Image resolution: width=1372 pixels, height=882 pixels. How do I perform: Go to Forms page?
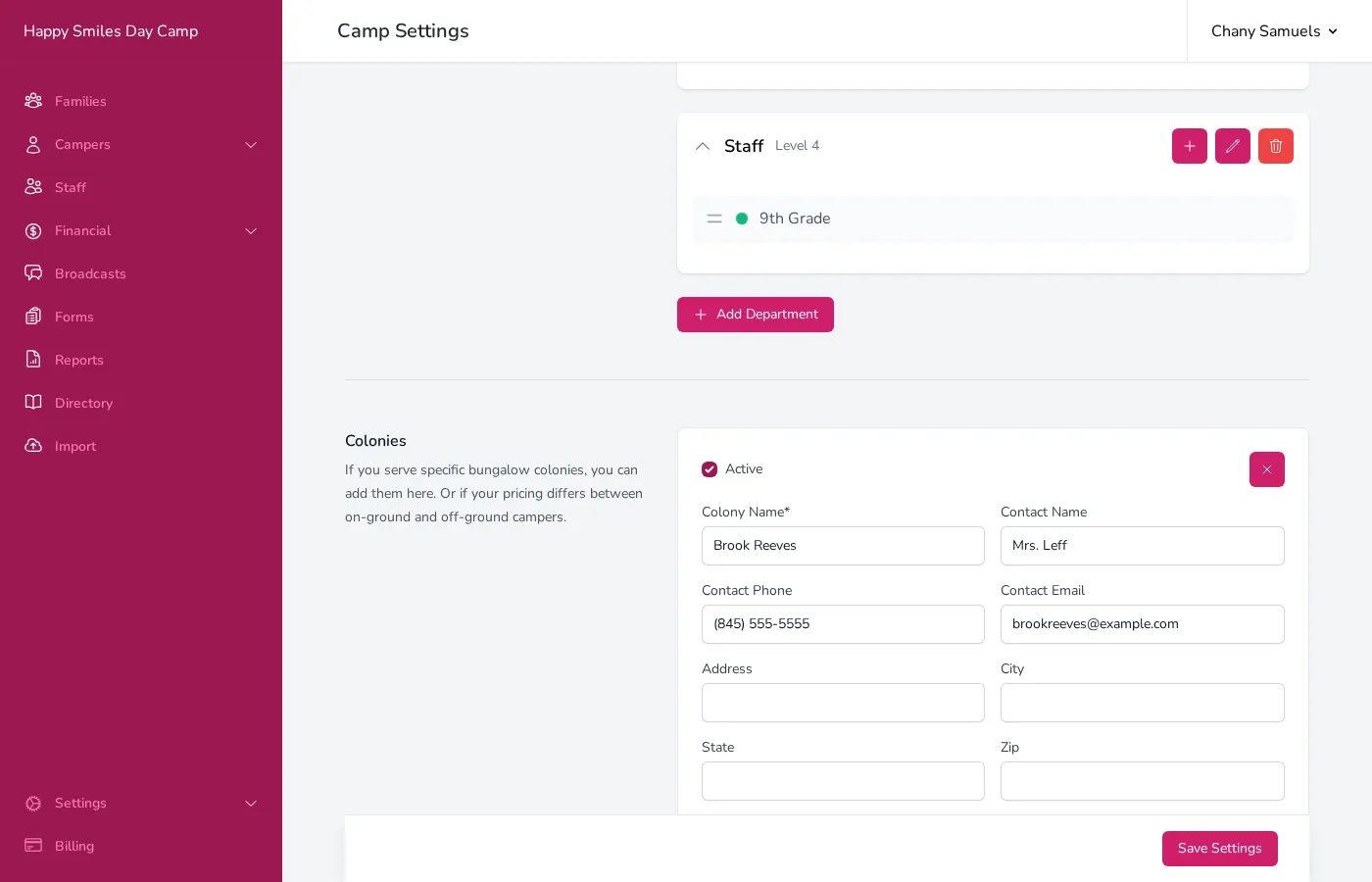click(74, 317)
